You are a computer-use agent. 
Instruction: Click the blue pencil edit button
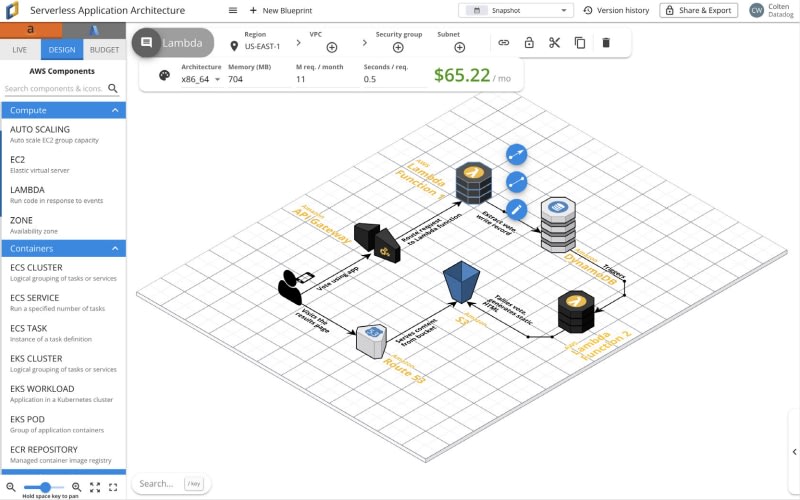click(x=516, y=210)
